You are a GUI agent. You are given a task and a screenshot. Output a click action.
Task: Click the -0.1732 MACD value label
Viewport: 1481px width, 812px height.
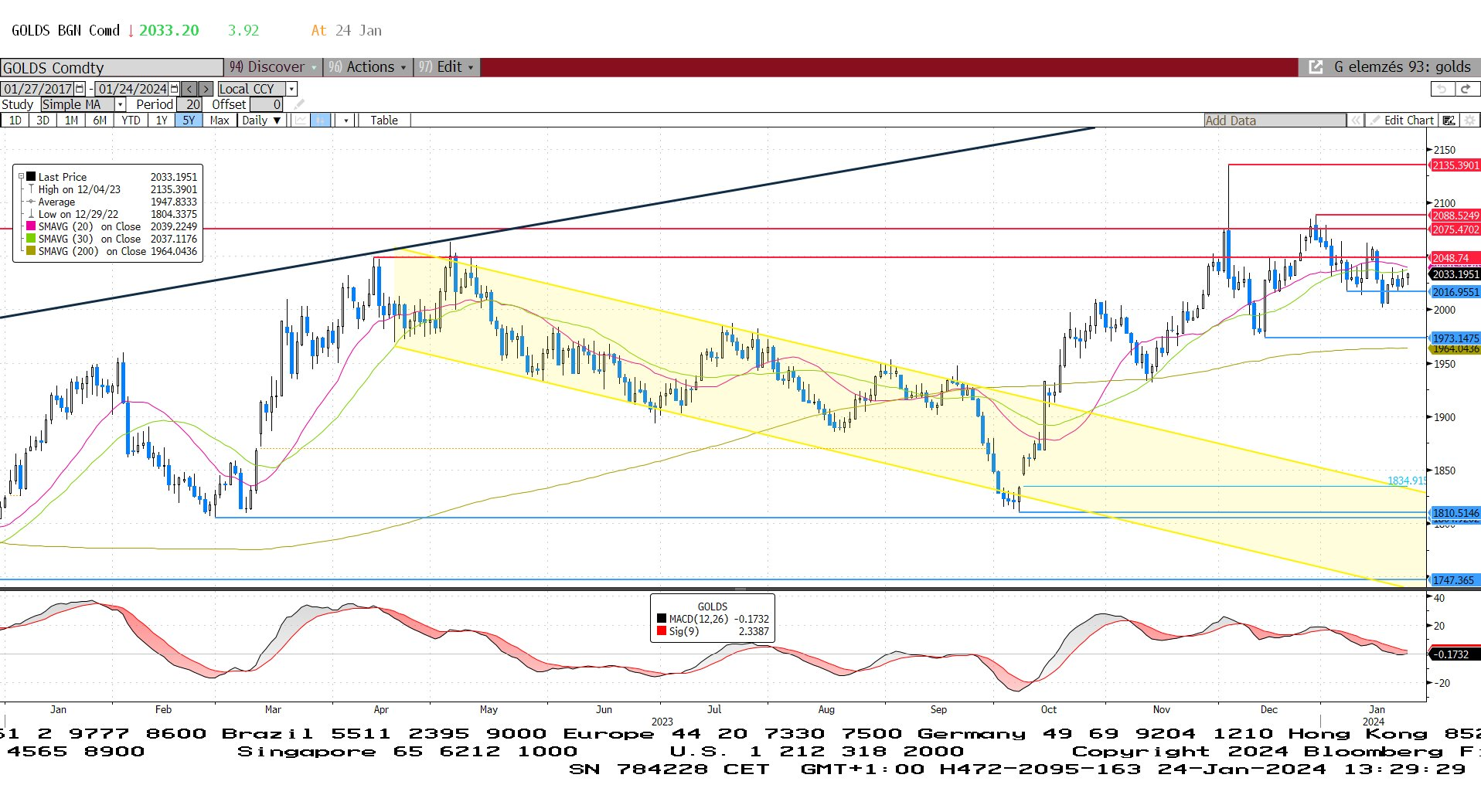(1455, 654)
